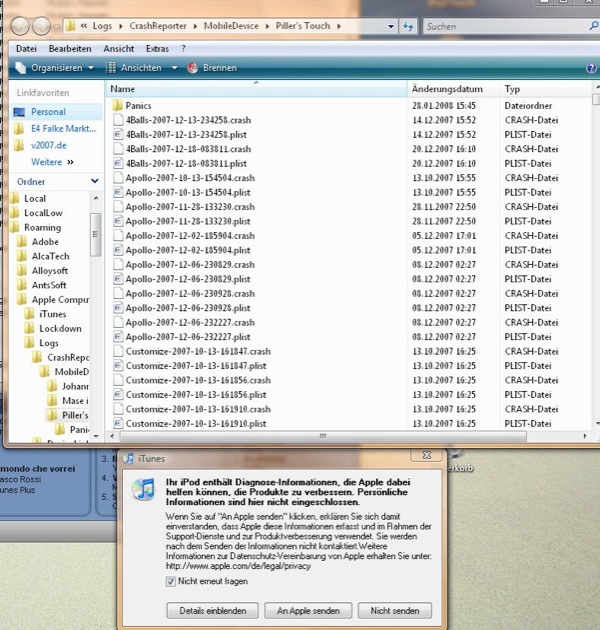This screenshot has height=630, width=600.
Task: Sort by the Änderungsdatum column header
Action: click(x=453, y=89)
